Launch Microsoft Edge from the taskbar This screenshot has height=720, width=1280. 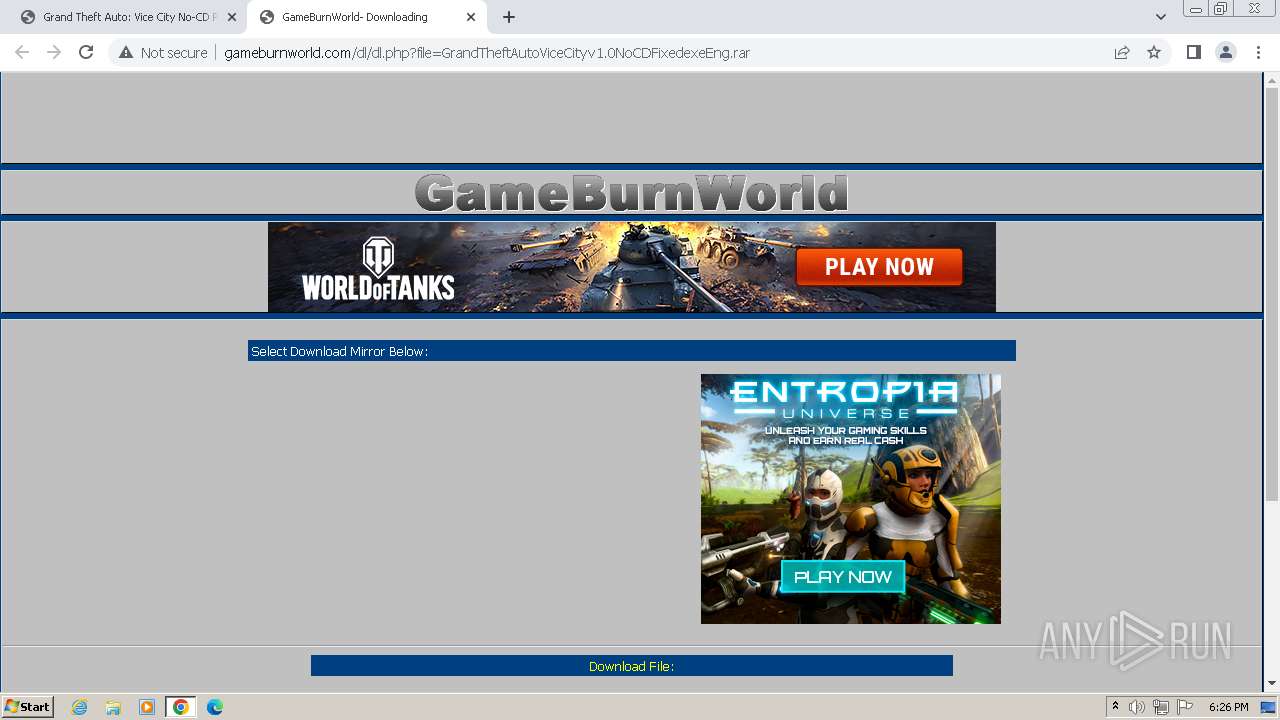pos(215,707)
